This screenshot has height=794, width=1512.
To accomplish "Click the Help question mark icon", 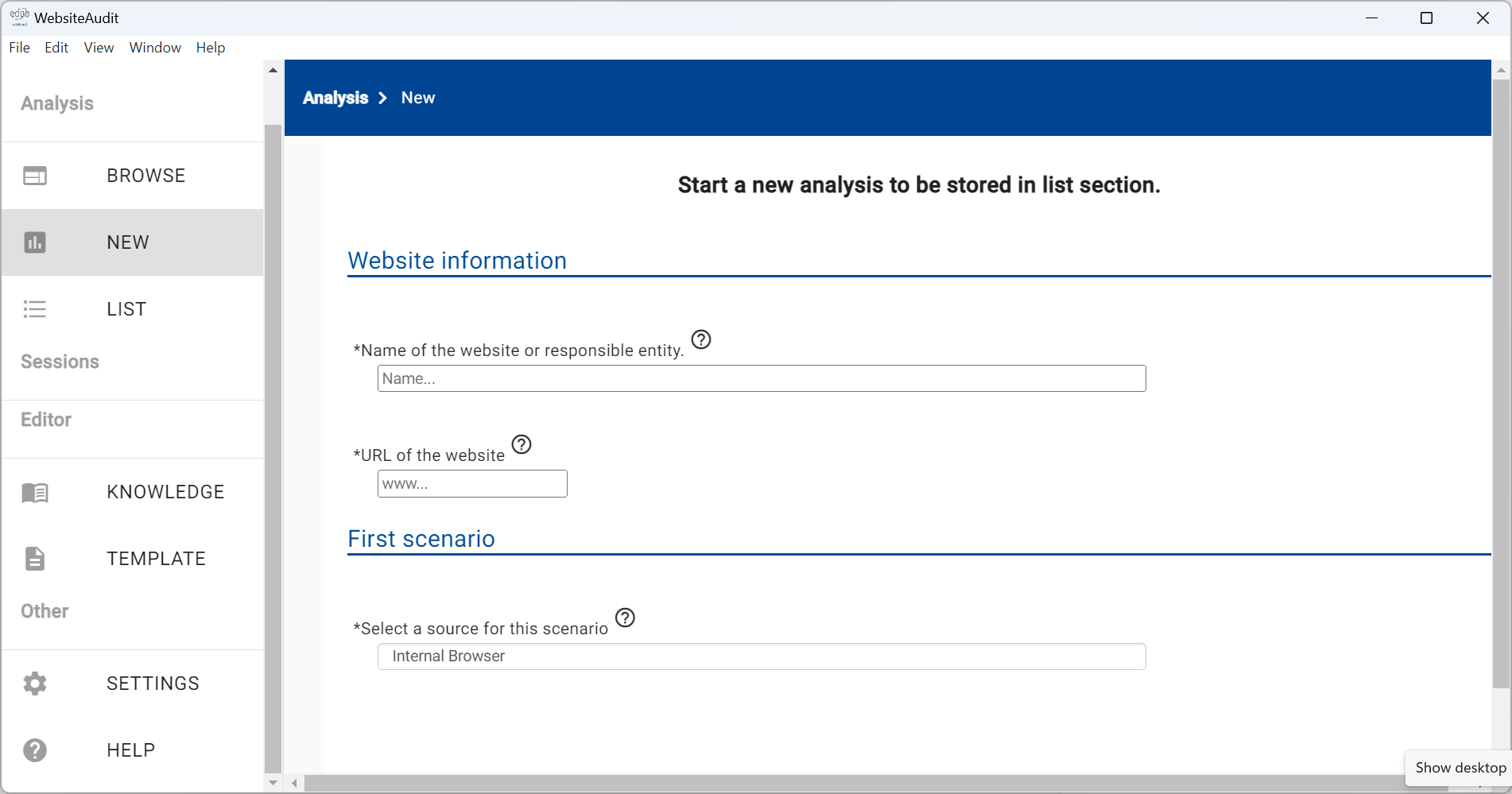I will click(x=35, y=750).
